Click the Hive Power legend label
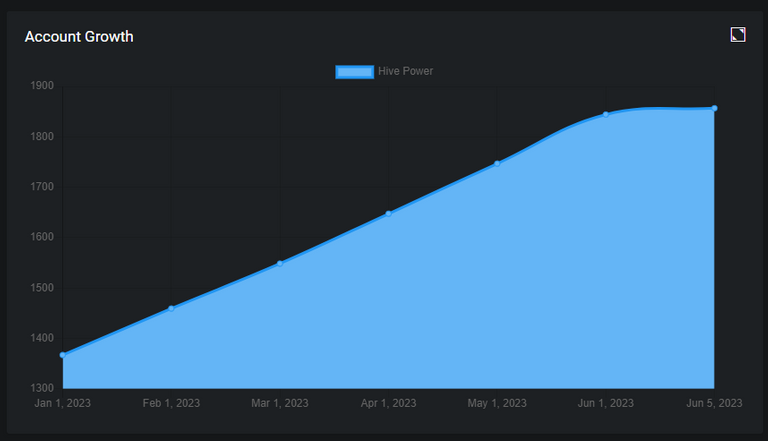This screenshot has height=441, width=768. click(x=406, y=72)
